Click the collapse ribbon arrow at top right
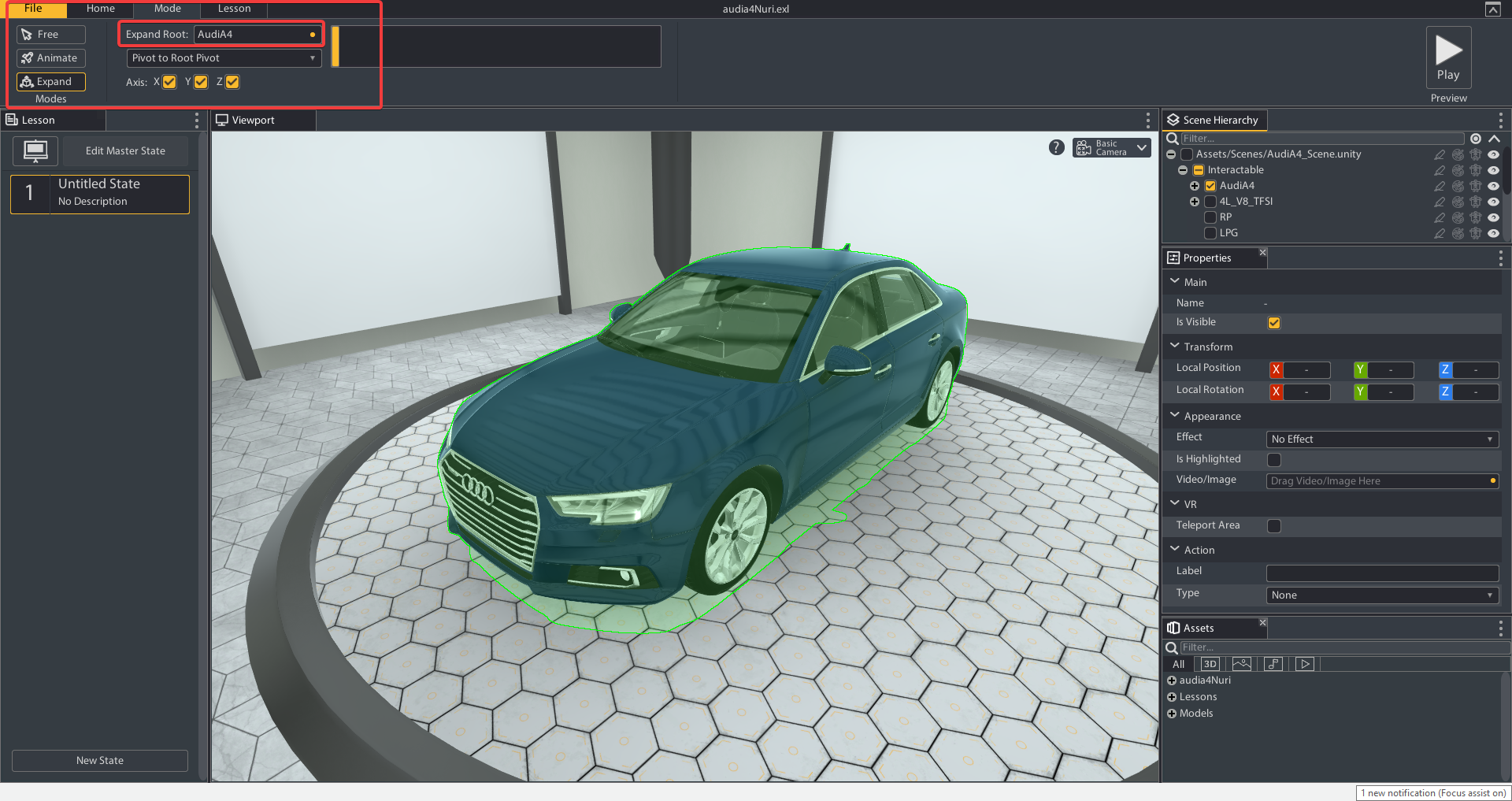Screen dimensions: 1512x801 (1492, 9)
